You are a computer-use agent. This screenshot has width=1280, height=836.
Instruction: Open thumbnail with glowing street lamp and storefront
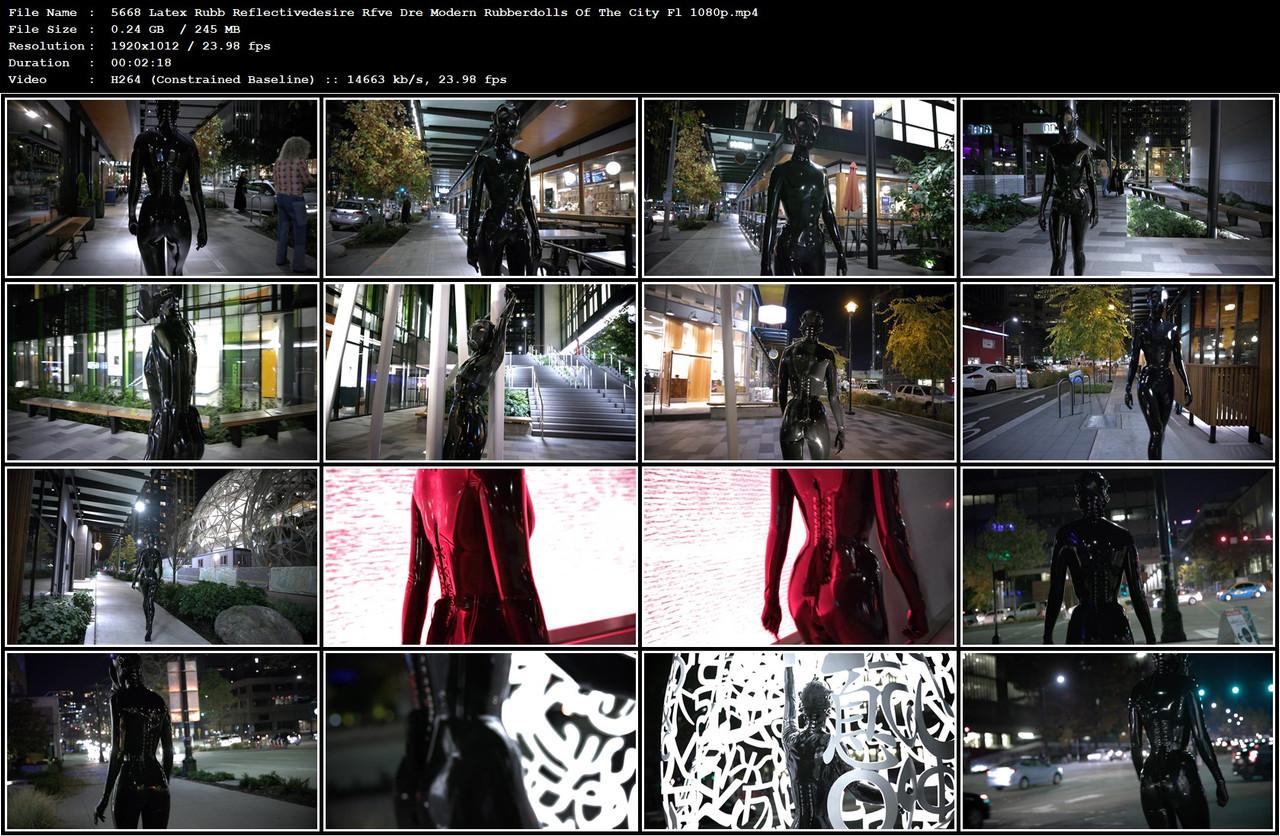799,372
